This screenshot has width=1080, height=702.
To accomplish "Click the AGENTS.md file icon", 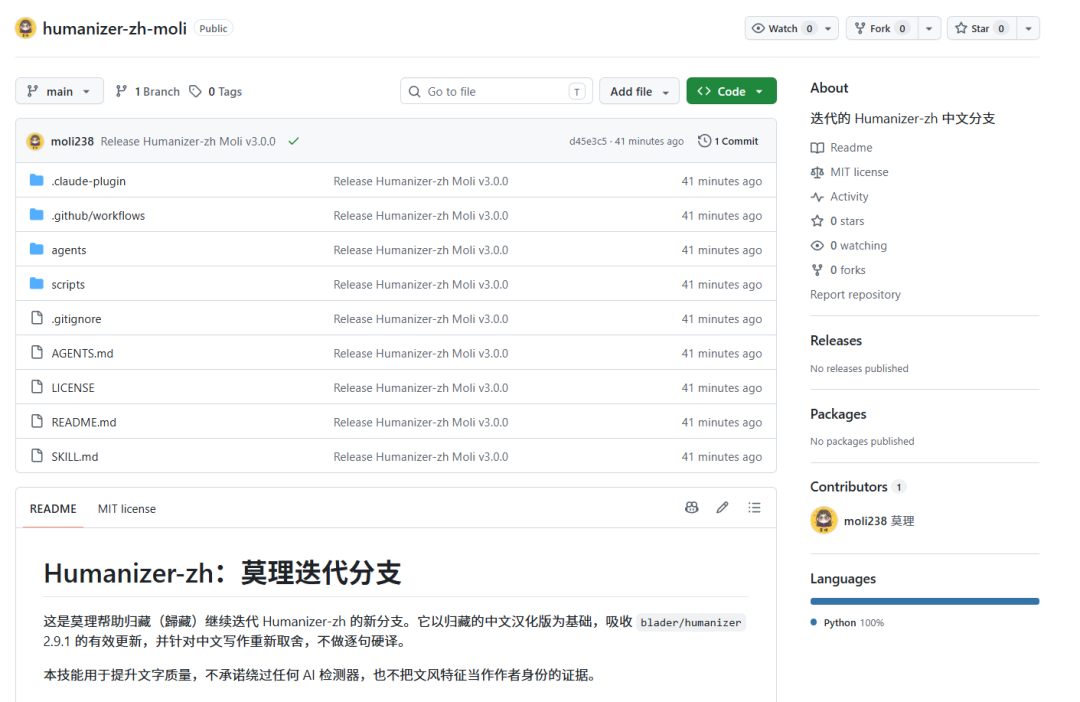I will point(37,353).
